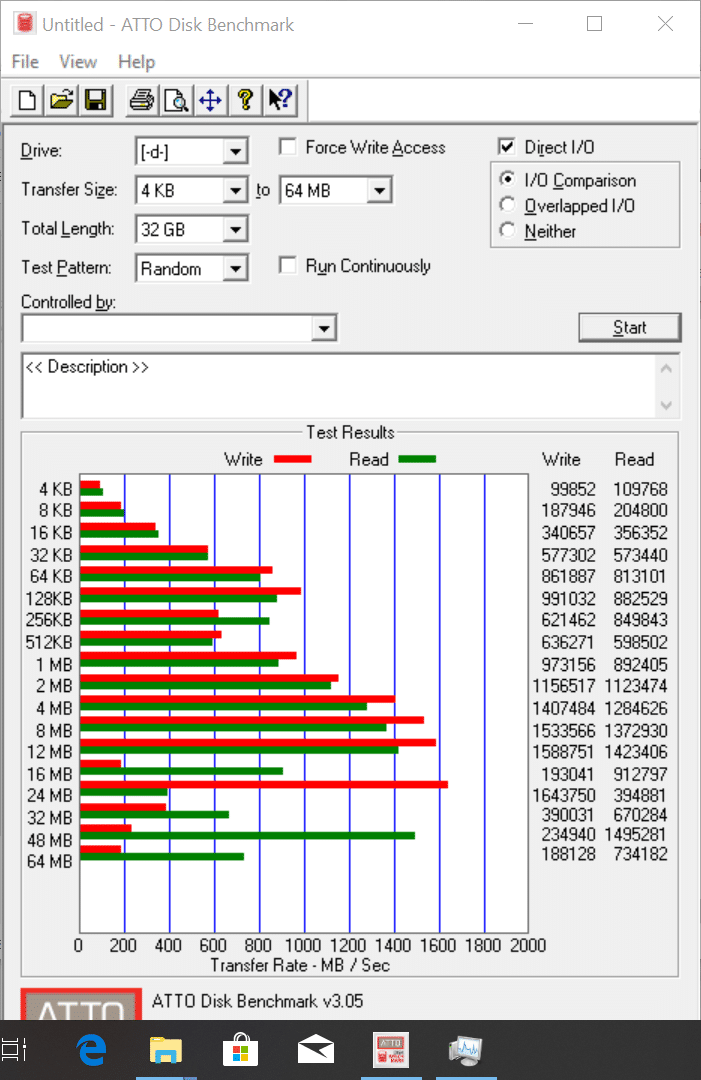Image resolution: width=701 pixels, height=1080 pixels.
Task: Tick the Run Continuously checkbox
Action: 288,266
